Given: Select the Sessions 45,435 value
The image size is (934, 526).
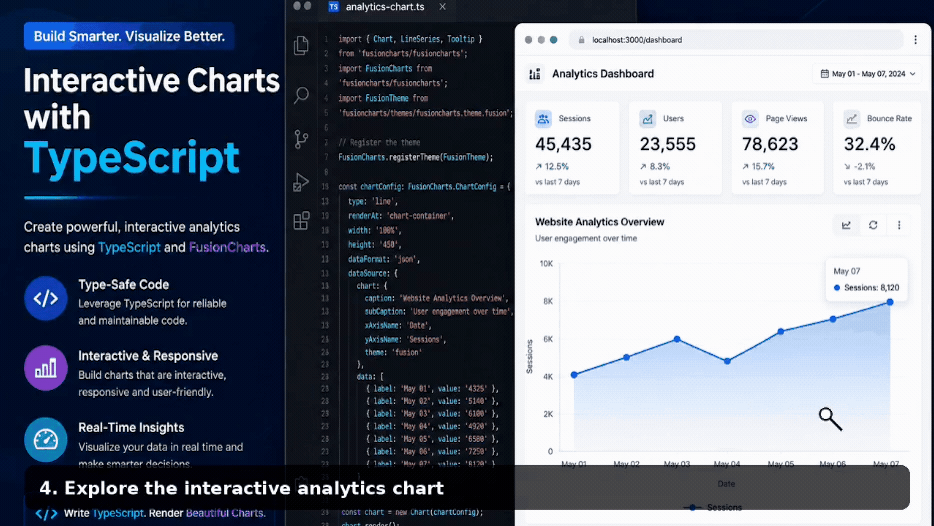Looking at the screenshot, I should tap(563, 144).
